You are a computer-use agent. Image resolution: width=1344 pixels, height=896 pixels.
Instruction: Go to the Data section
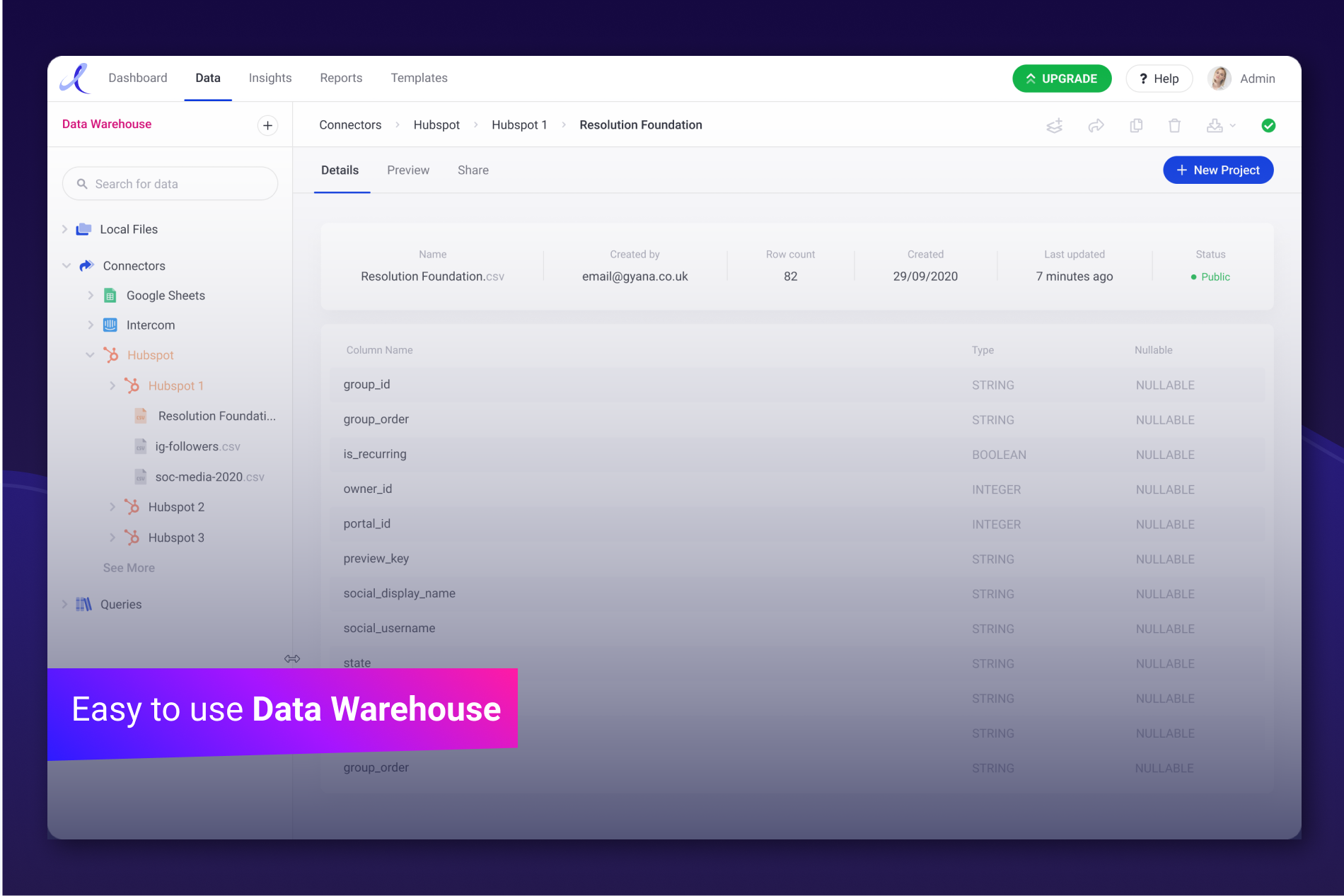208,78
